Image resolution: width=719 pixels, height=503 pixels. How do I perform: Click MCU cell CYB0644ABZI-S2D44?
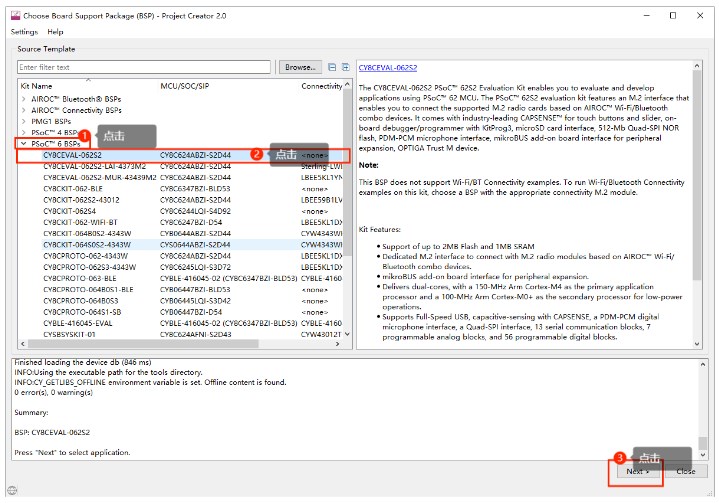click(x=195, y=233)
